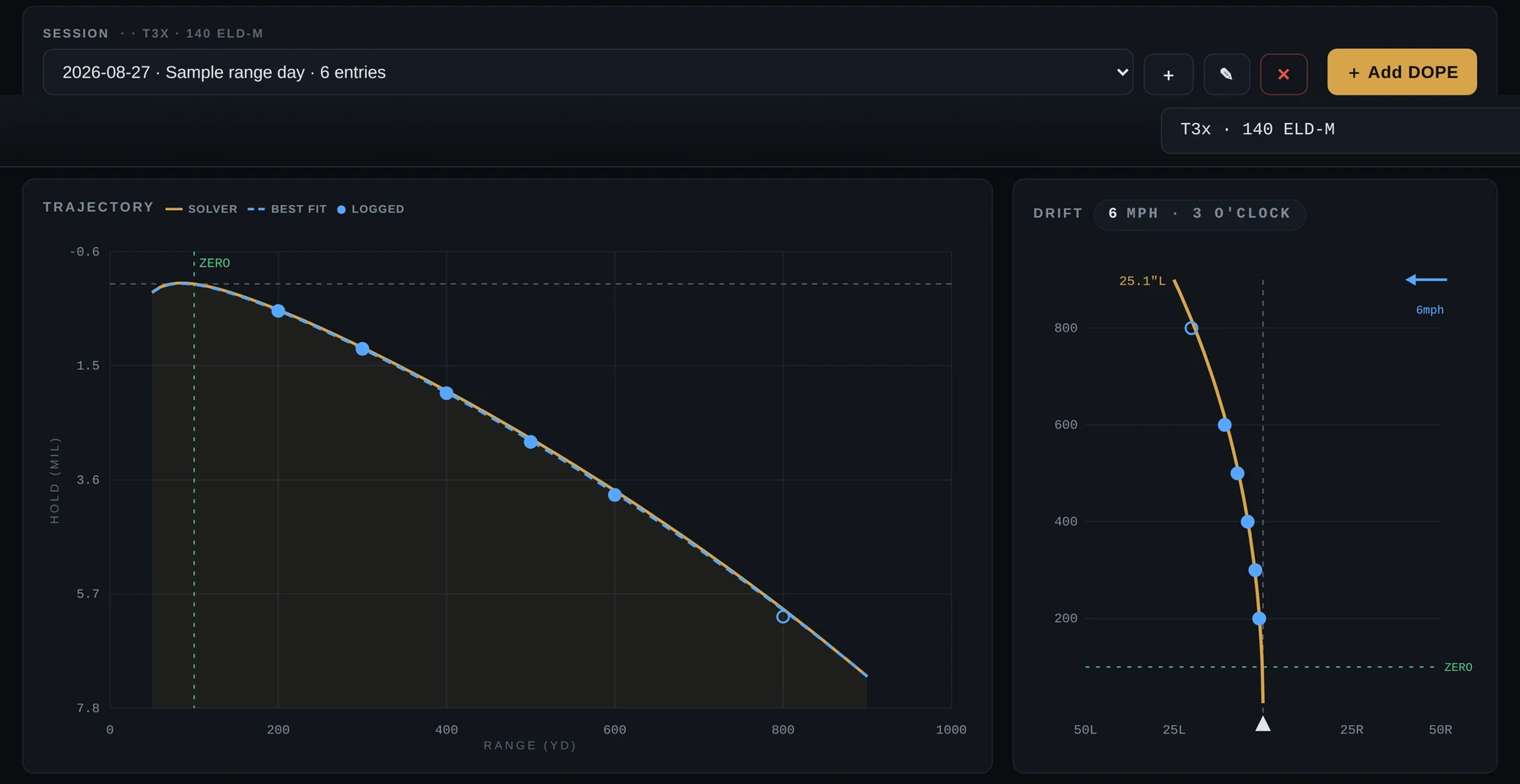The width and height of the screenshot is (1520, 784).
Task: Click the TRAJECTORY panel heading
Action: (x=99, y=207)
